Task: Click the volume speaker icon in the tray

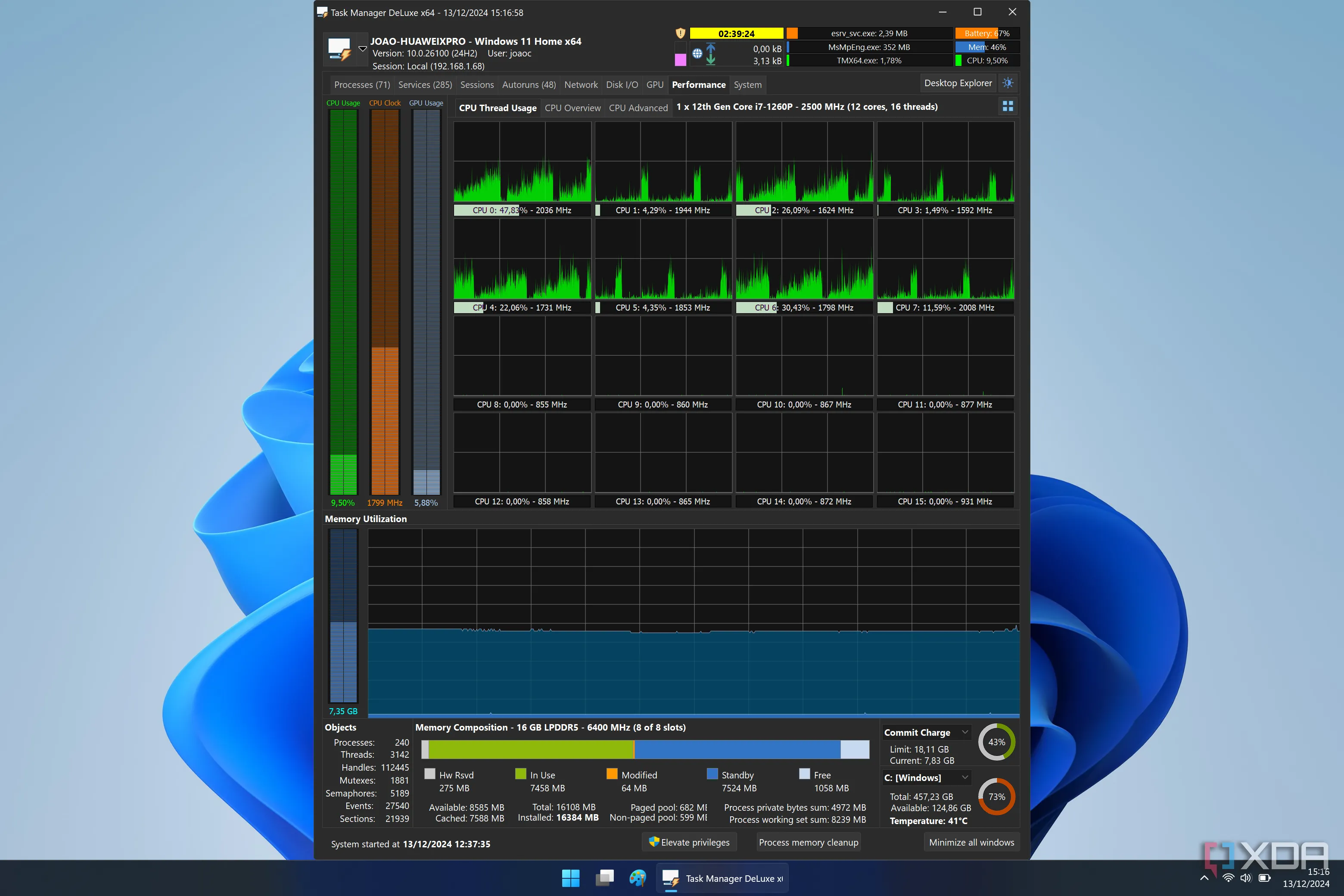Action: [x=1246, y=878]
